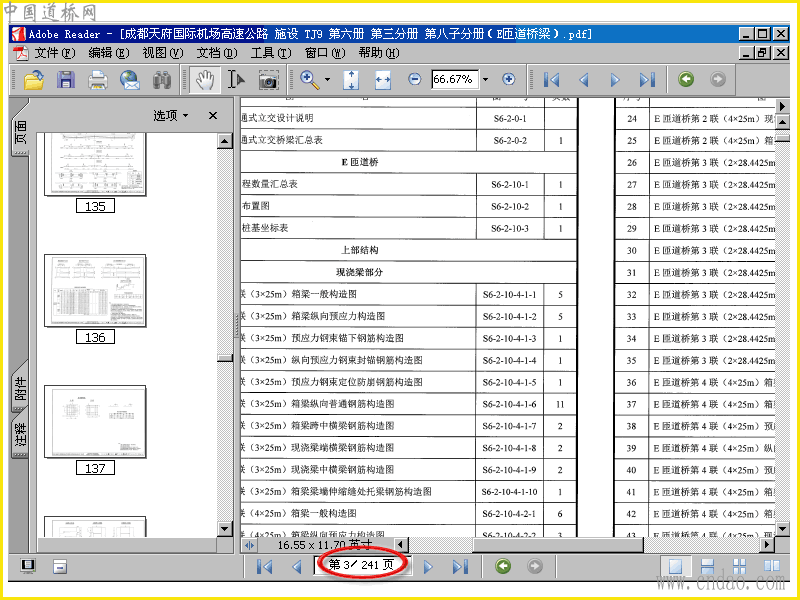Click cell text S6-2-10-4-1-10
This screenshot has width=800, height=600.
pos(510,492)
